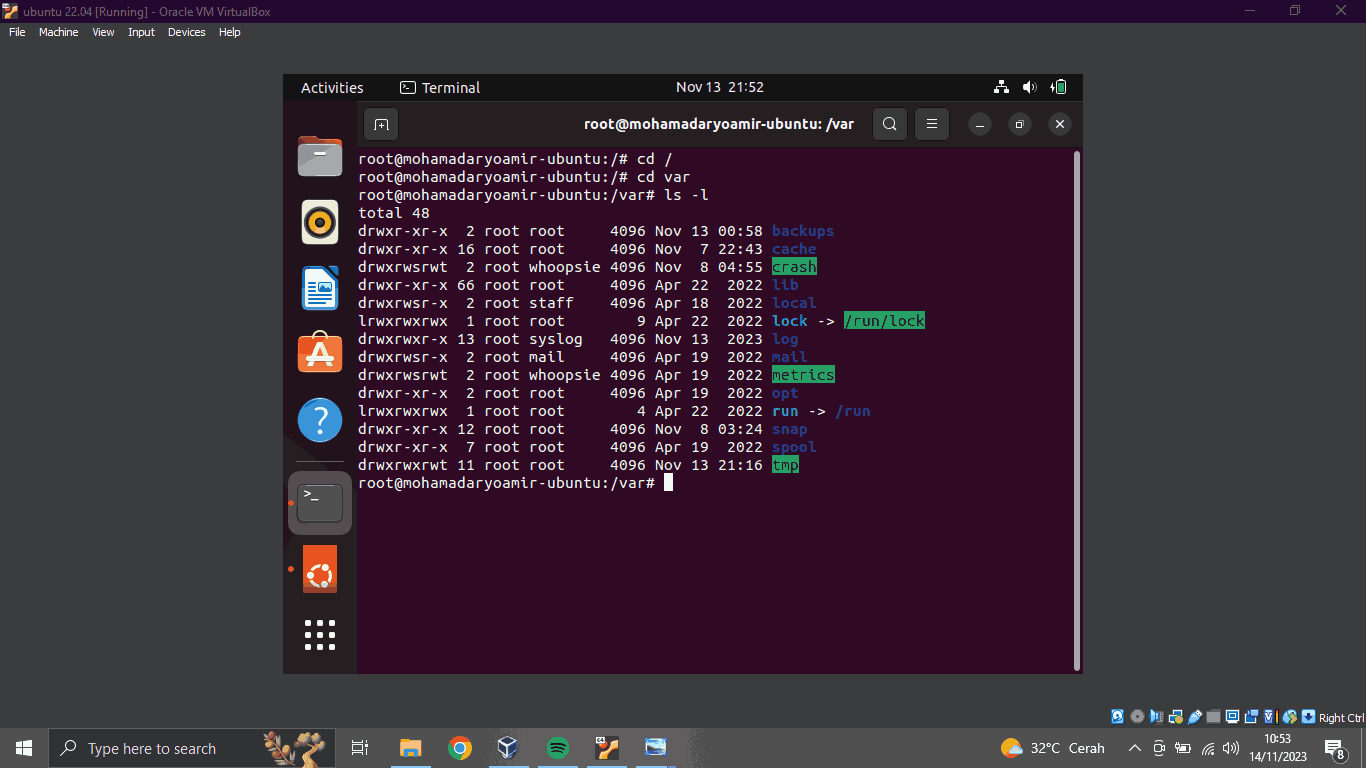Open a new terminal tab

coord(381,125)
